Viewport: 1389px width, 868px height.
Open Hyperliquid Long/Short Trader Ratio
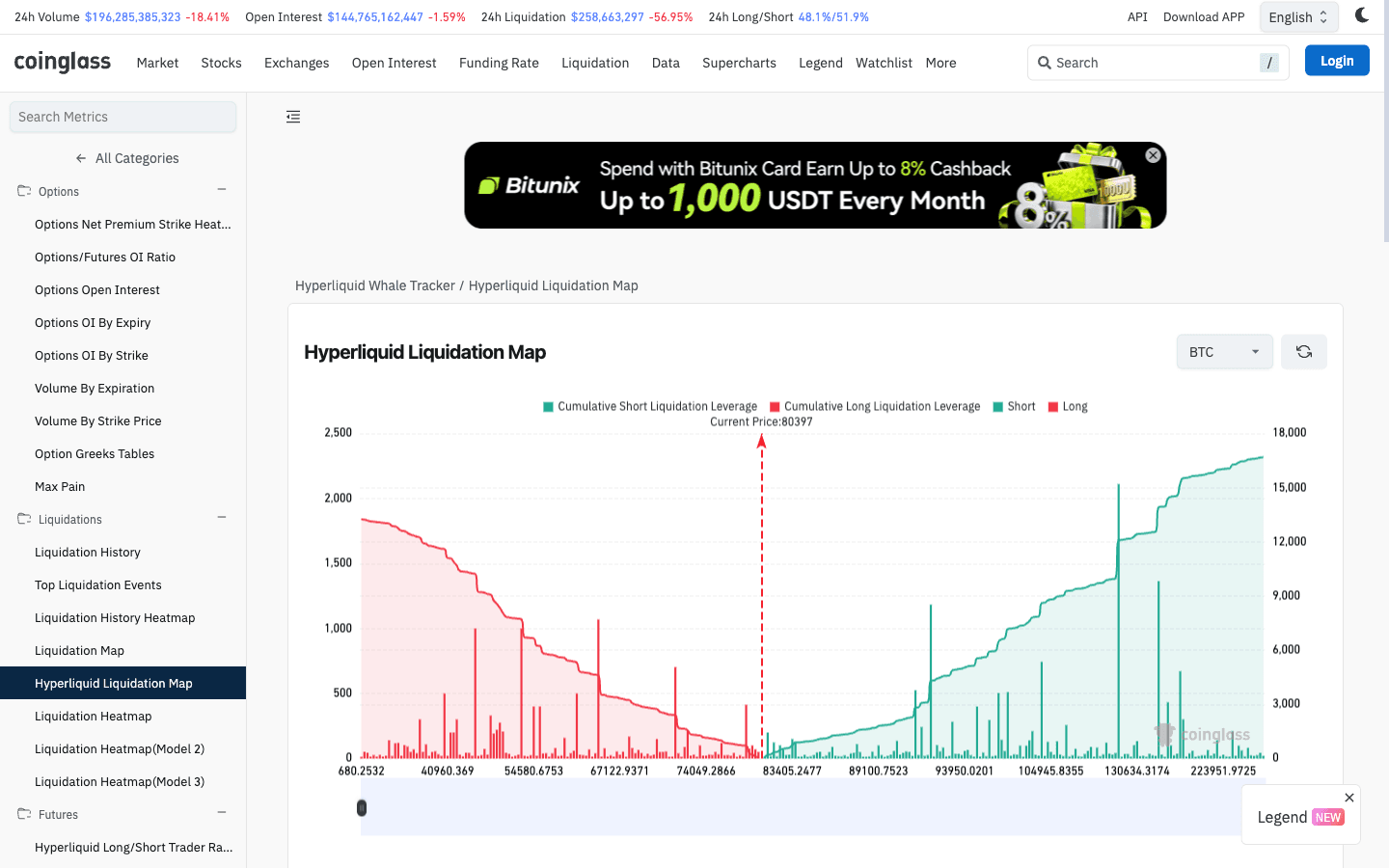pos(134,847)
